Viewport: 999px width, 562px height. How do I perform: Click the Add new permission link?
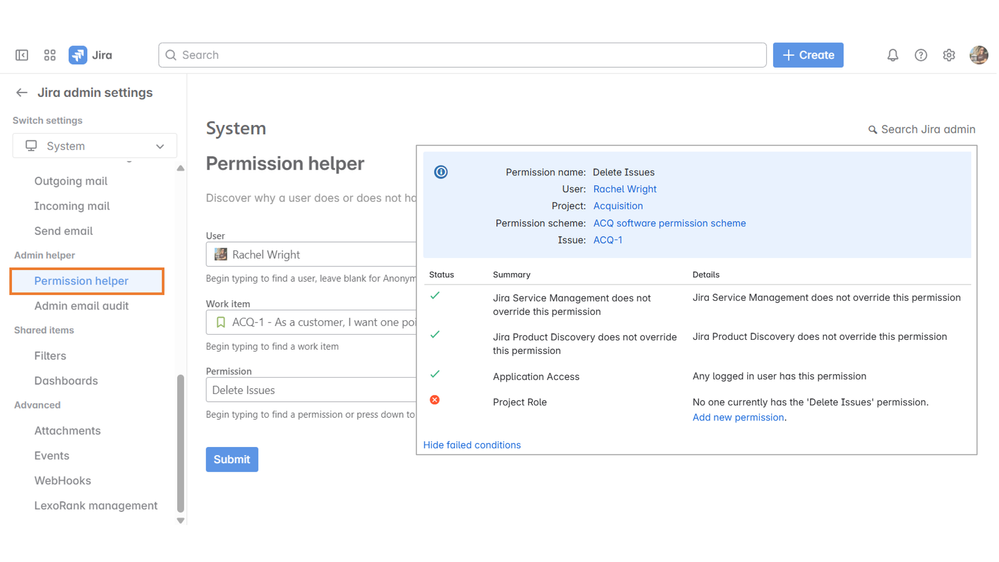[x=738, y=417]
